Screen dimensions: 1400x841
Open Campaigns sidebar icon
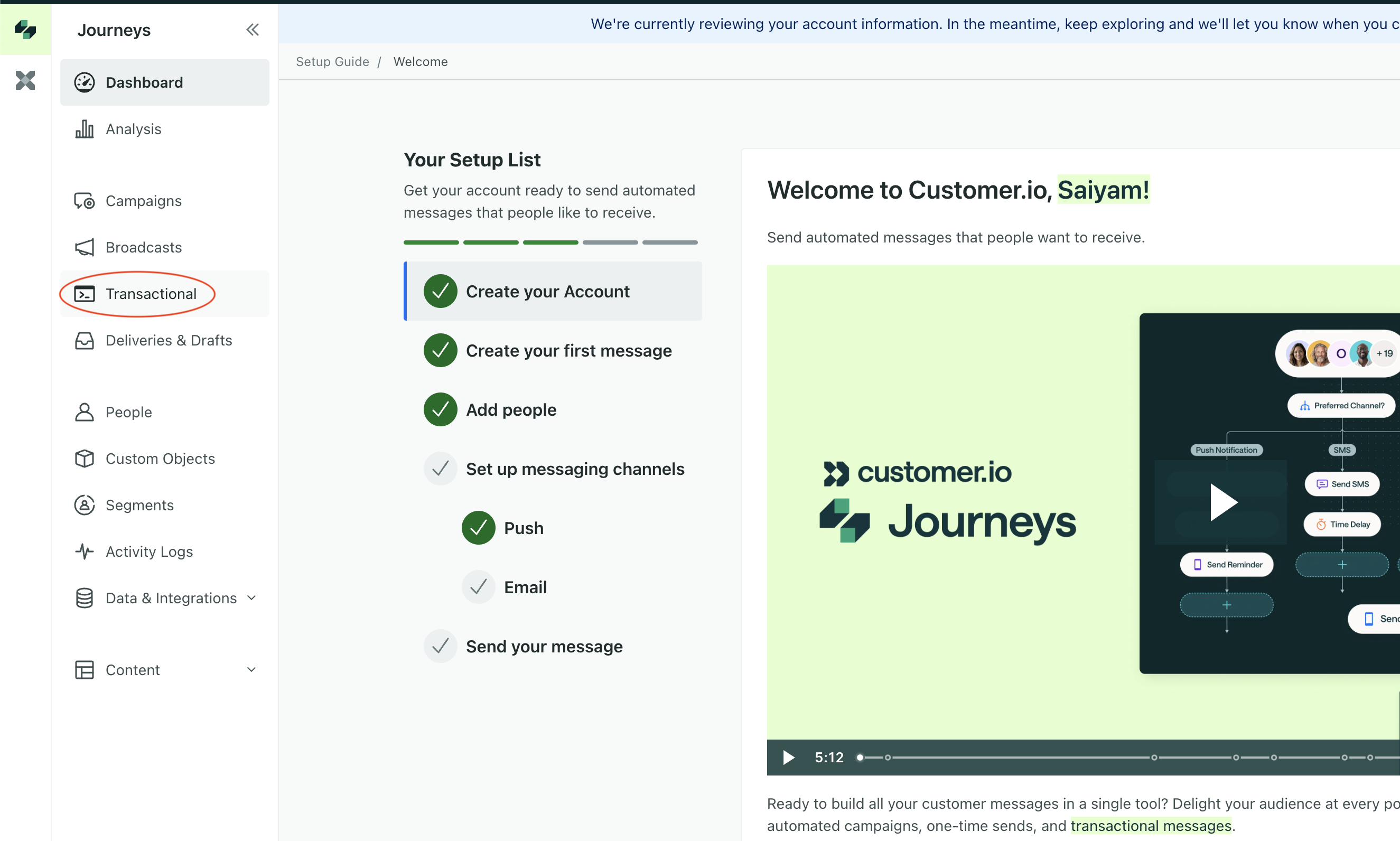pyautogui.click(x=84, y=201)
